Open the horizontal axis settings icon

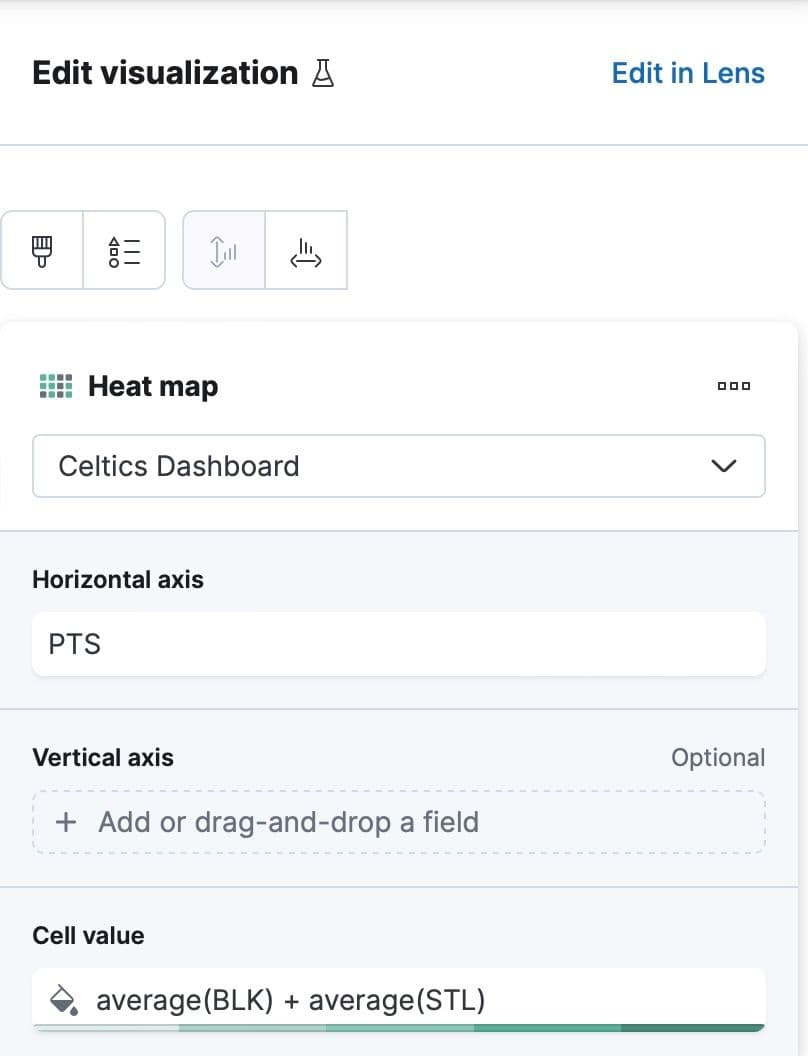pos(306,250)
